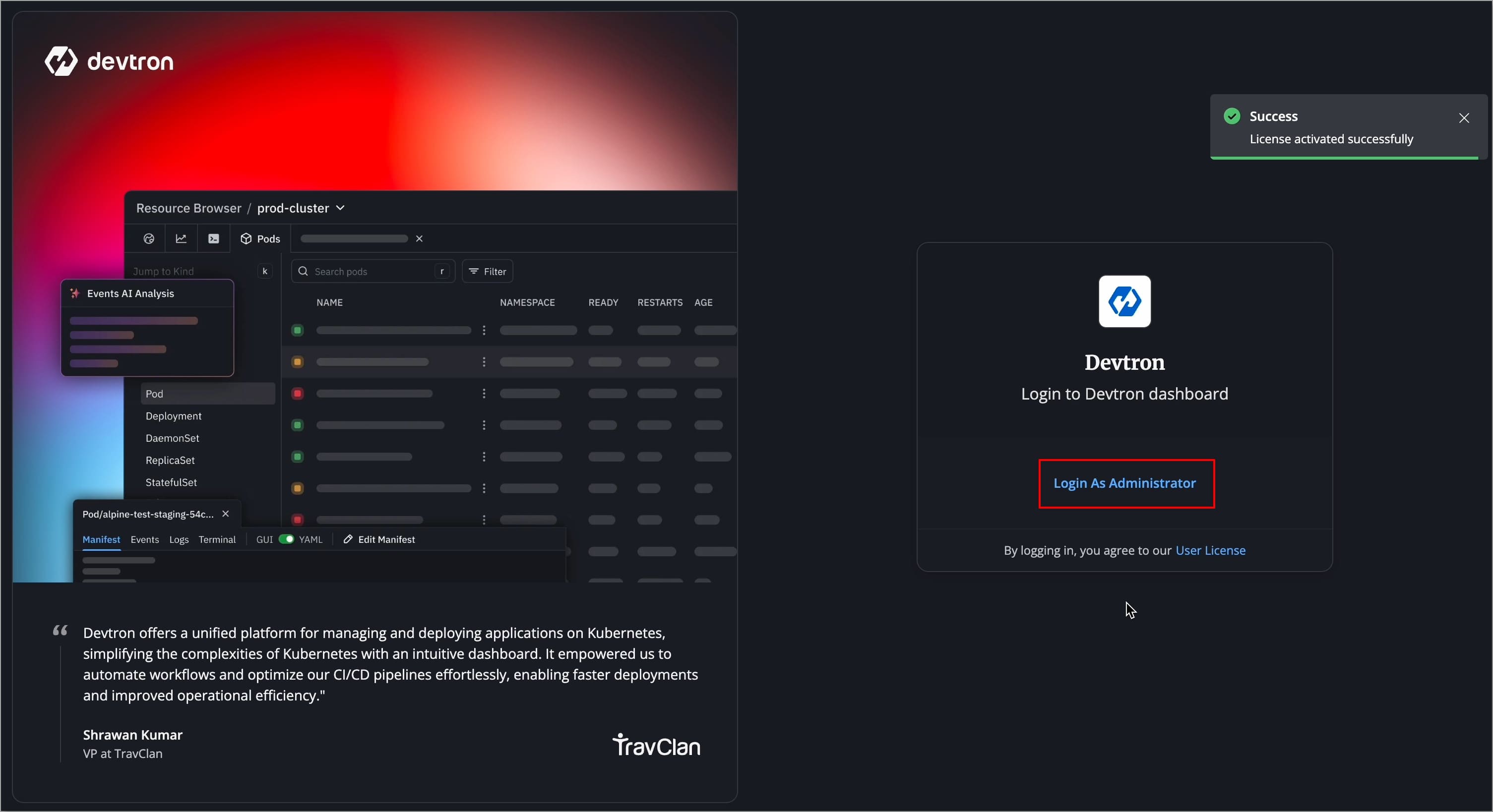
Task: Click the red status indicator in third pod row
Action: (297, 394)
